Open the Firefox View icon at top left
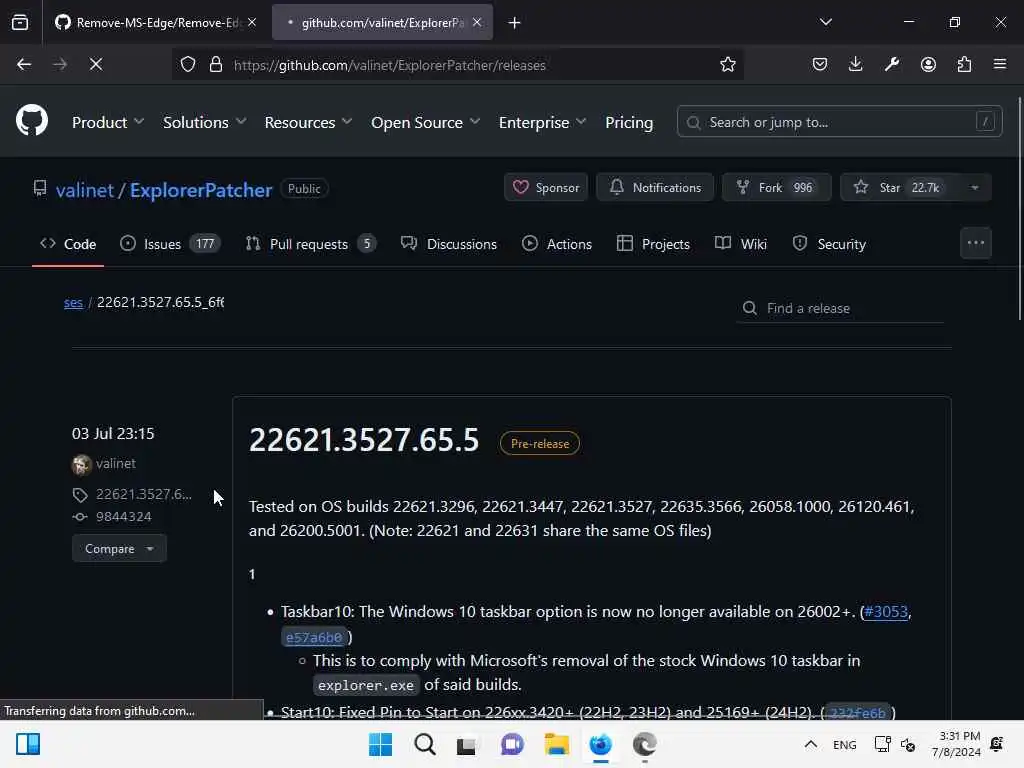 click(x=20, y=22)
